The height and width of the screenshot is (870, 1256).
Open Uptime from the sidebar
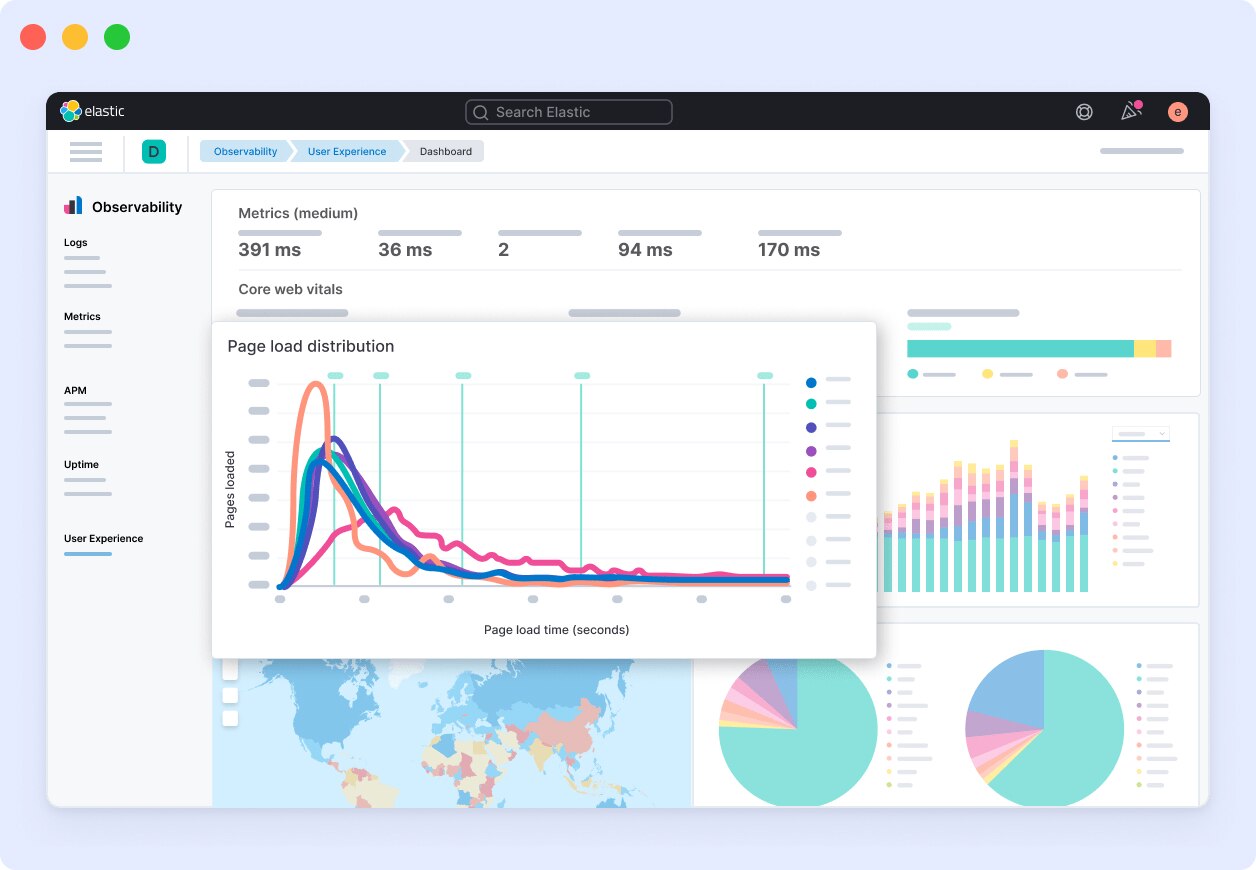tap(80, 464)
